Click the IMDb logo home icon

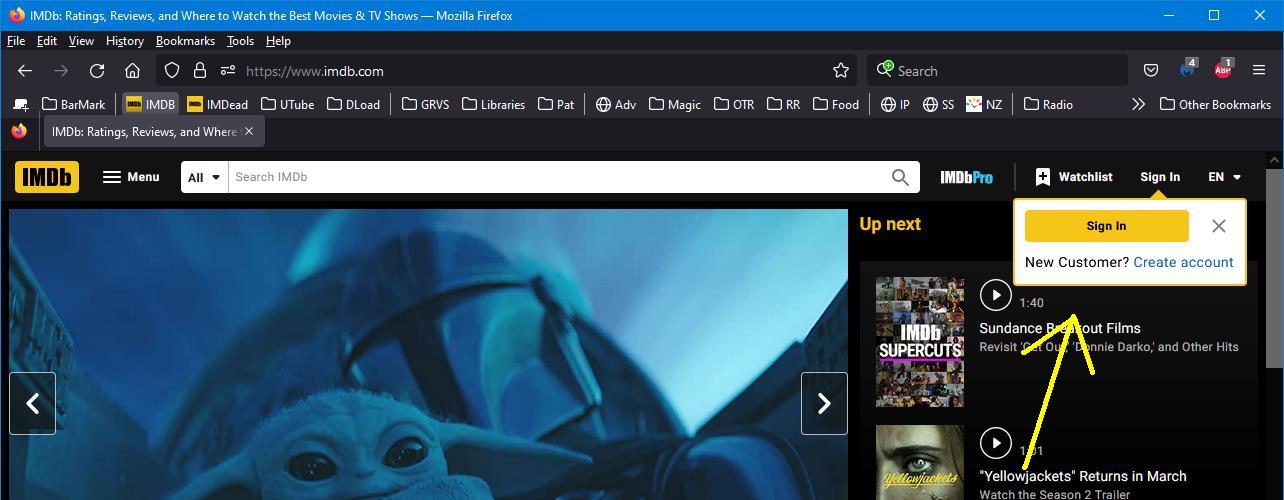click(x=47, y=177)
